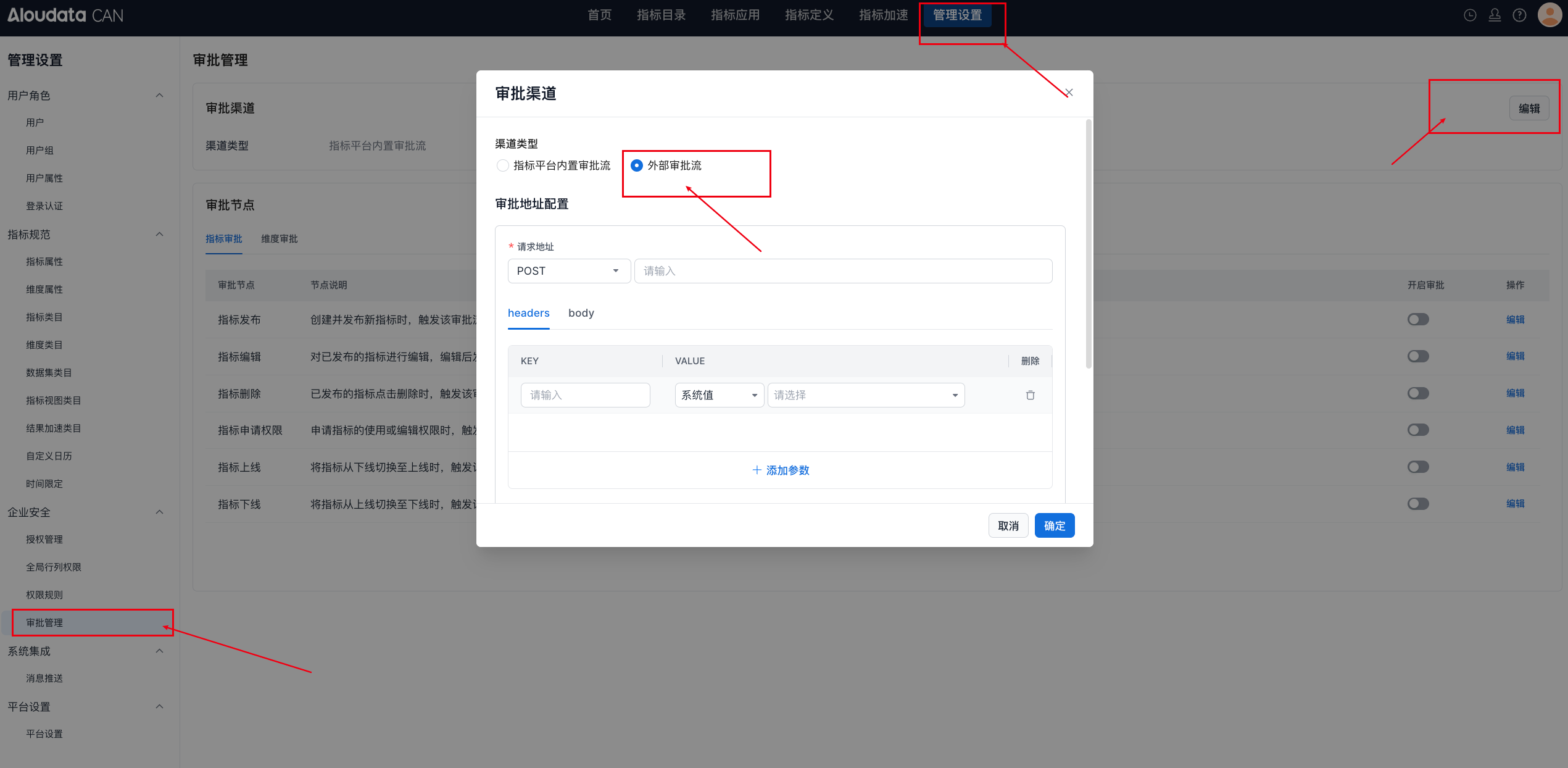This screenshot has width=1568, height=768.
Task: Open 指标目录 in top navigation
Action: [x=661, y=15]
